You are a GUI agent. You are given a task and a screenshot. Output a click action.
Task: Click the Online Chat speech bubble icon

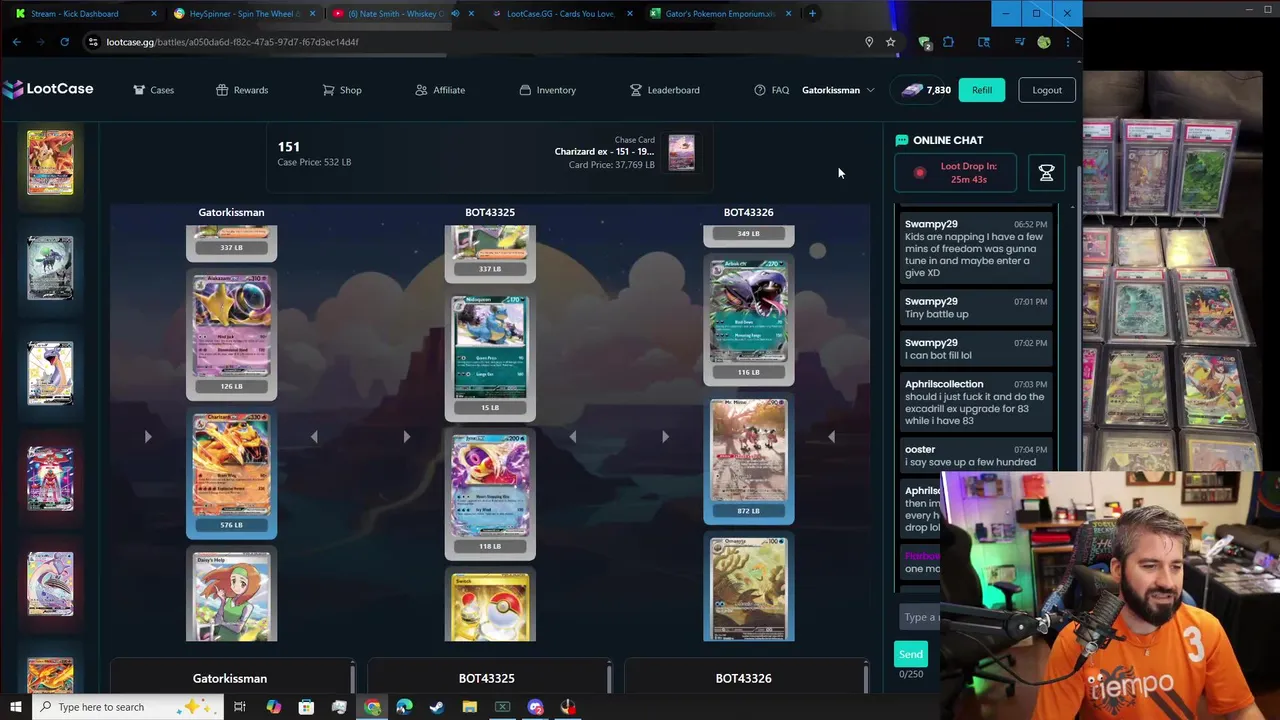pos(901,140)
